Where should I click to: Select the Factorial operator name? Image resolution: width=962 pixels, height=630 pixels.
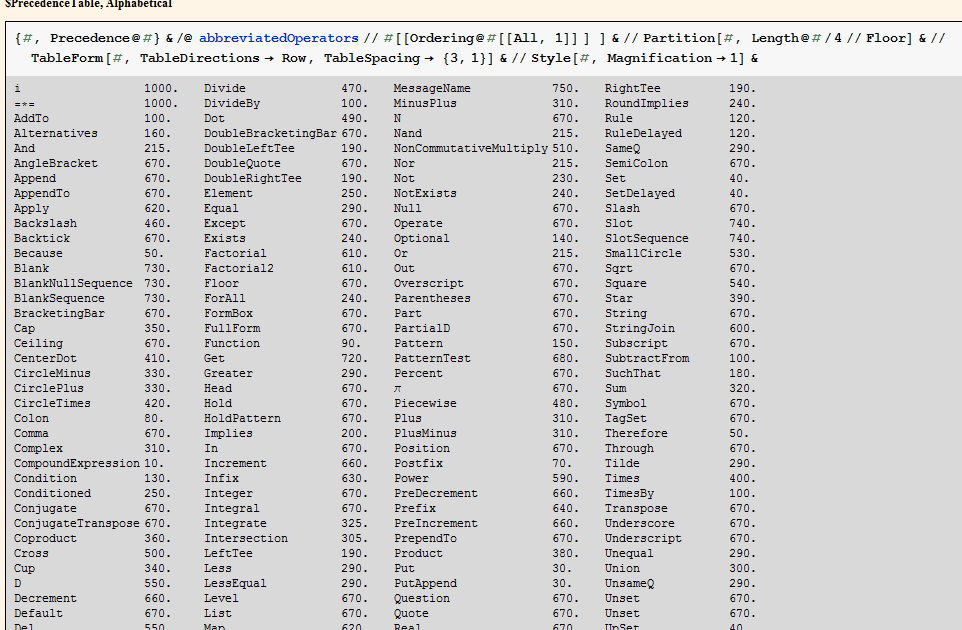pyautogui.click(x=235, y=253)
